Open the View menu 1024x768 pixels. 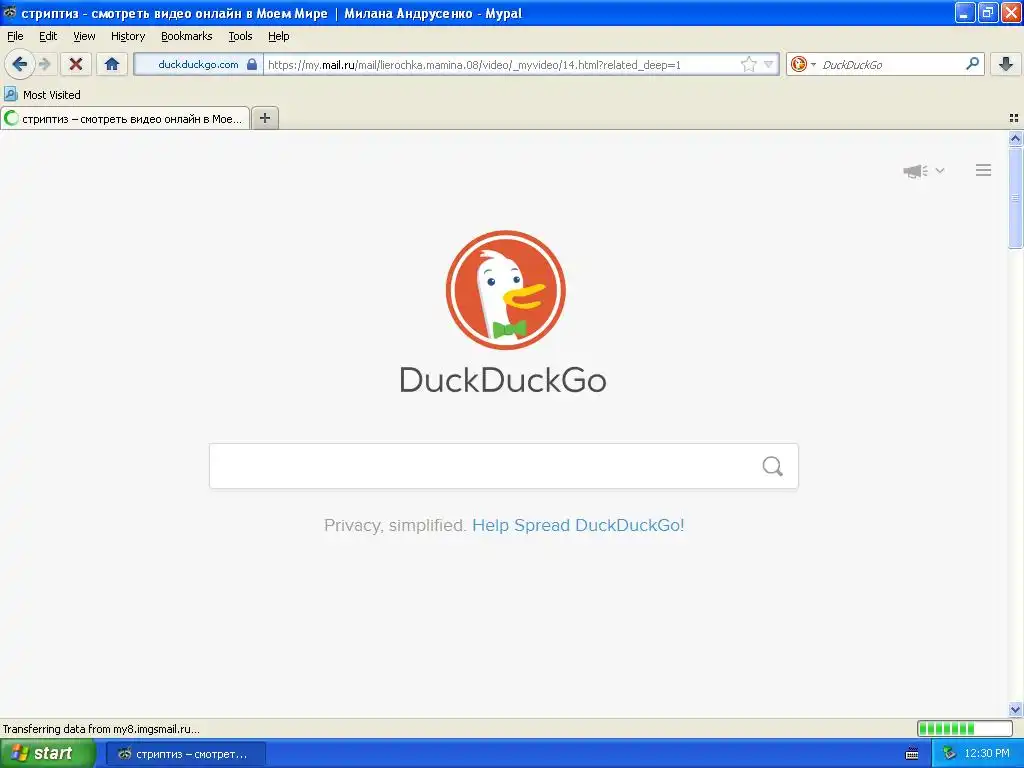pyautogui.click(x=84, y=36)
